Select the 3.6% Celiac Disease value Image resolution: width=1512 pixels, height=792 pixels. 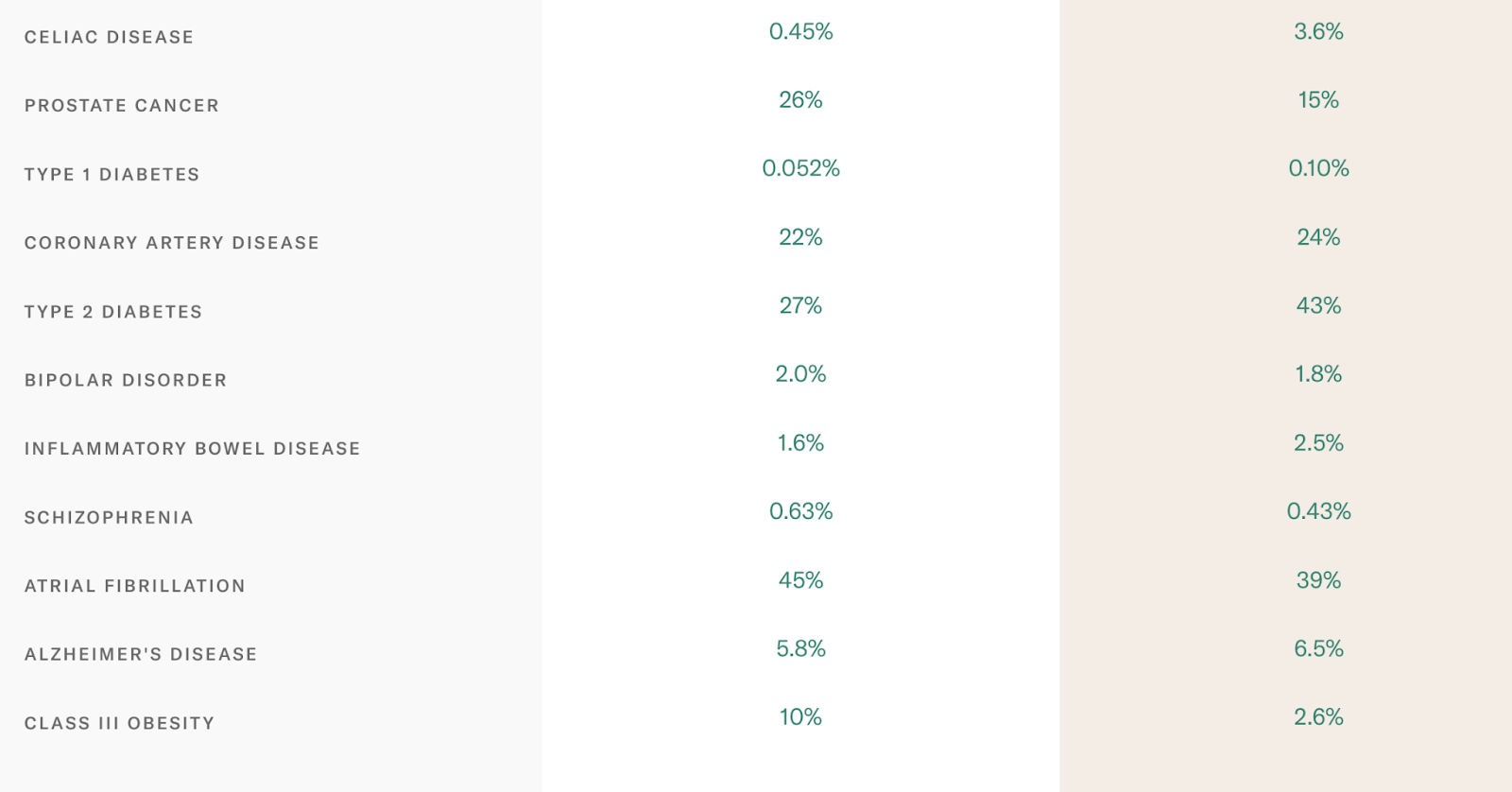pyautogui.click(x=1318, y=31)
